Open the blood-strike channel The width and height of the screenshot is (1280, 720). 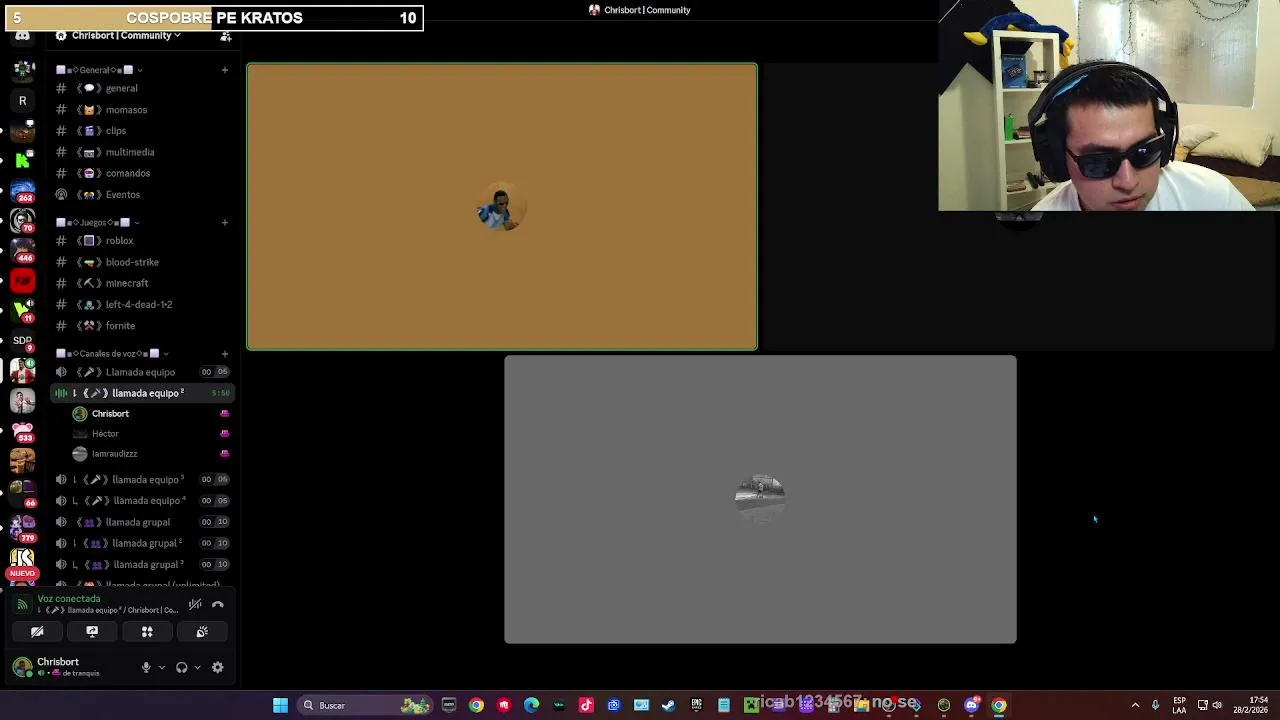(x=143, y=262)
